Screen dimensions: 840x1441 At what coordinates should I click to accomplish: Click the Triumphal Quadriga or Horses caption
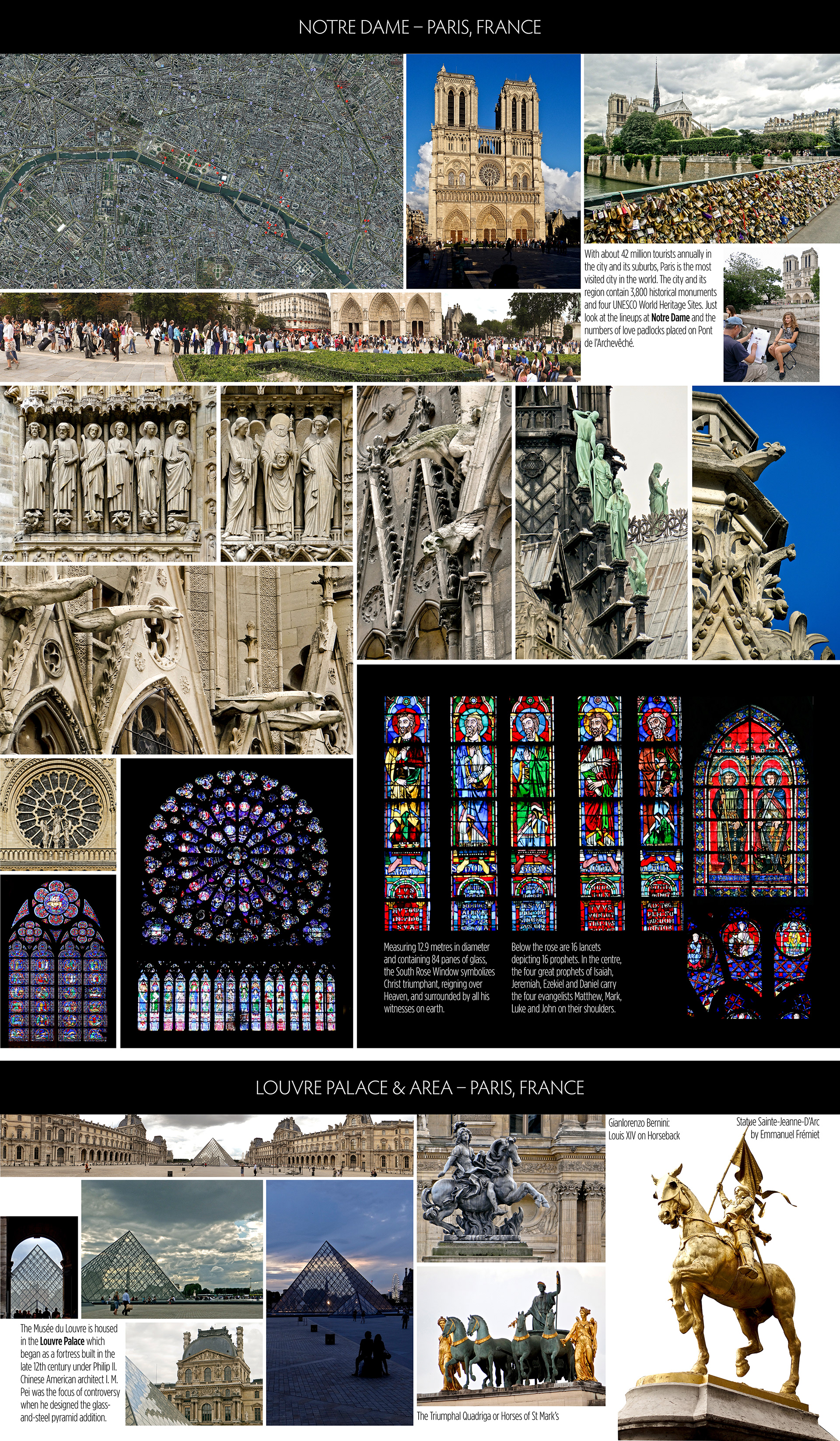[487, 1416]
